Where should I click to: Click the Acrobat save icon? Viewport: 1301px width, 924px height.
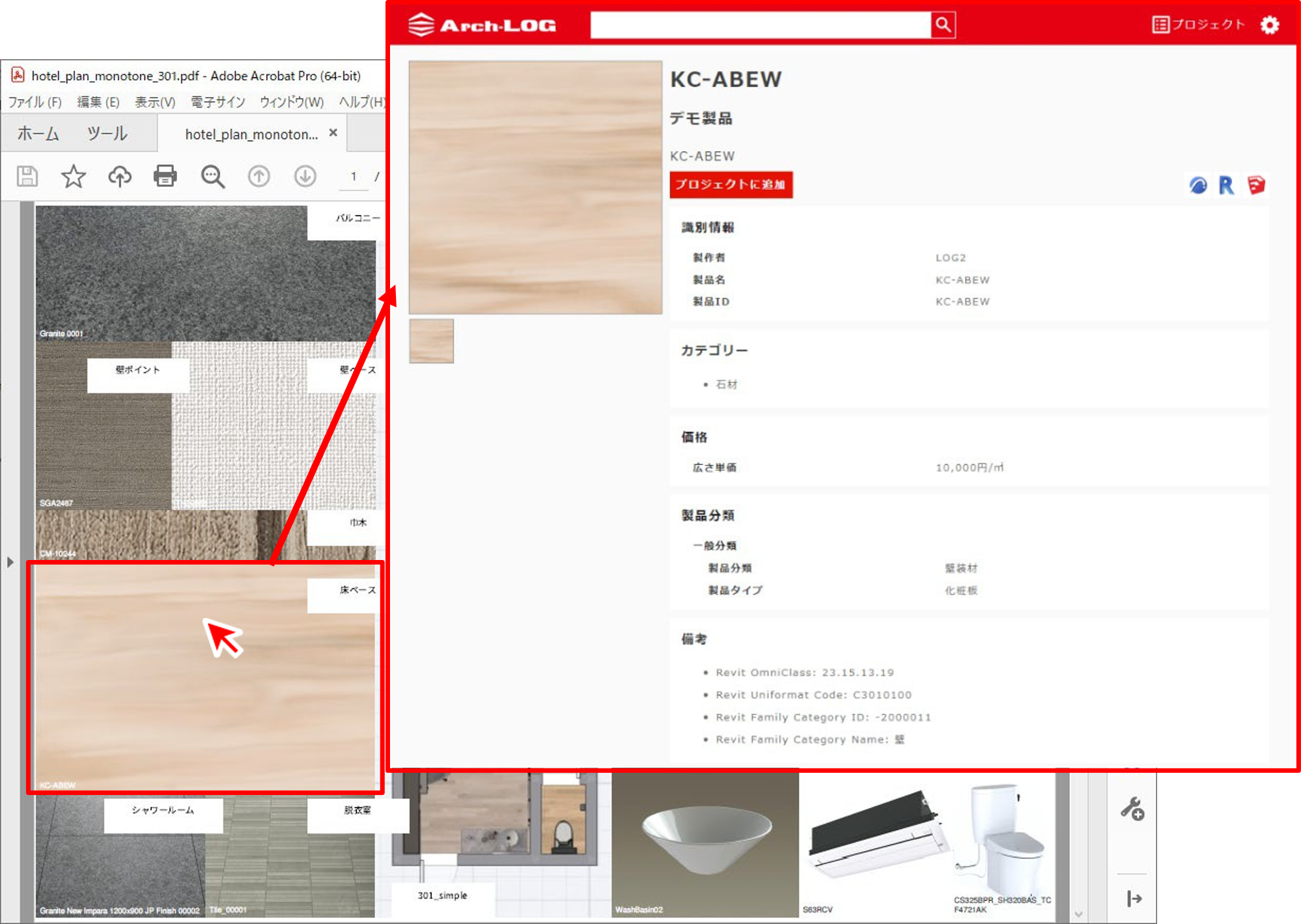tap(27, 176)
